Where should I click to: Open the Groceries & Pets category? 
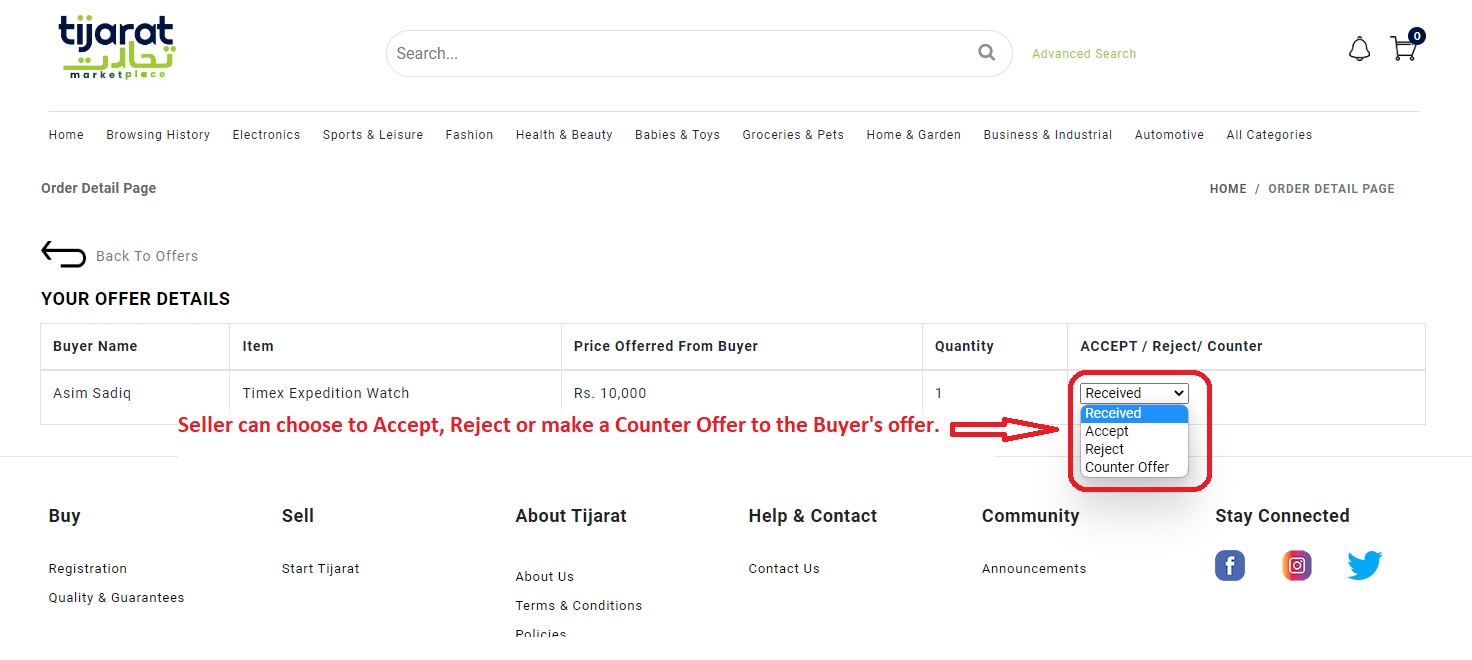pyautogui.click(x=793, y=135)
